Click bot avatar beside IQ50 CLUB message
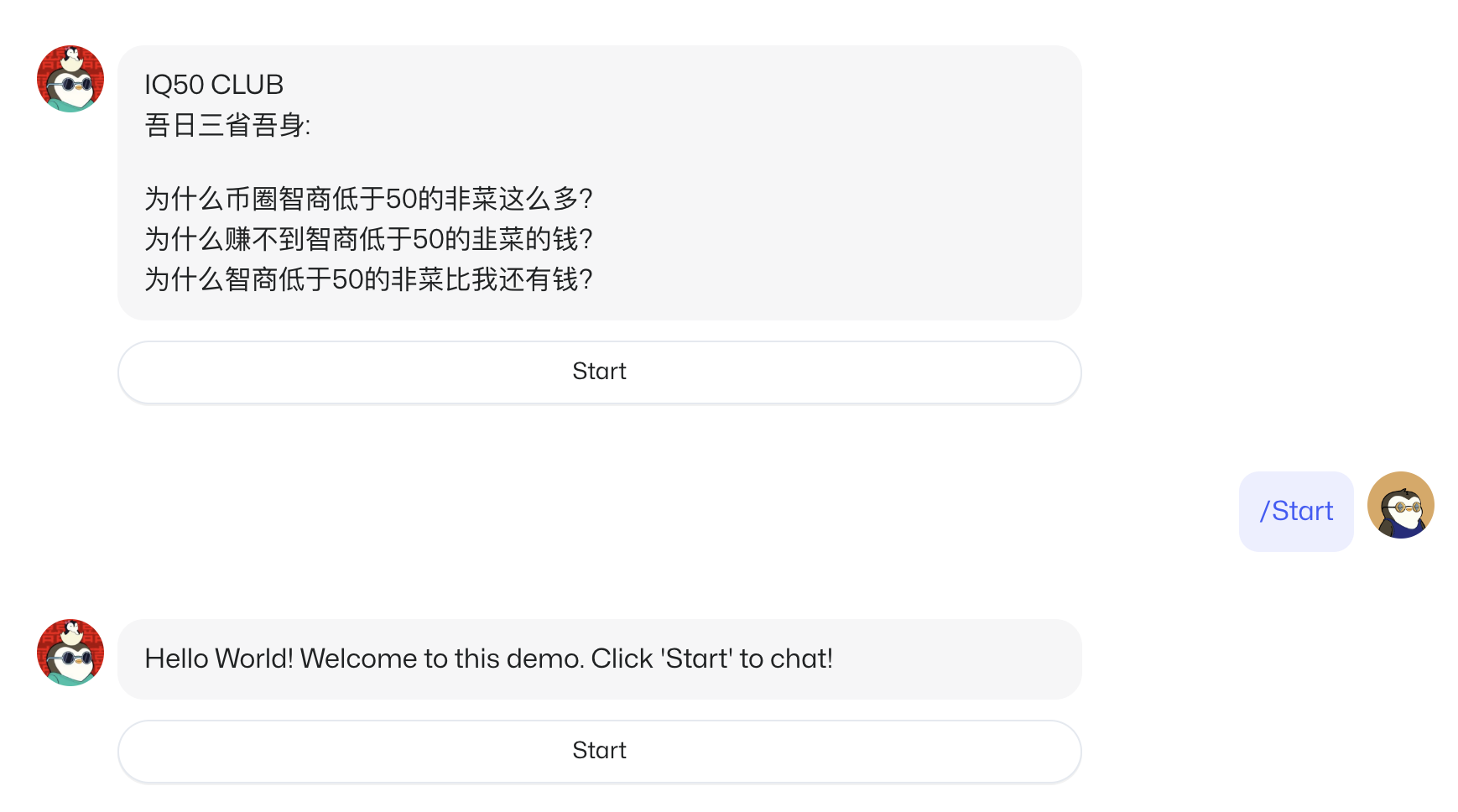Screen dimensions: 1458x812 click(x=70, y=79)
